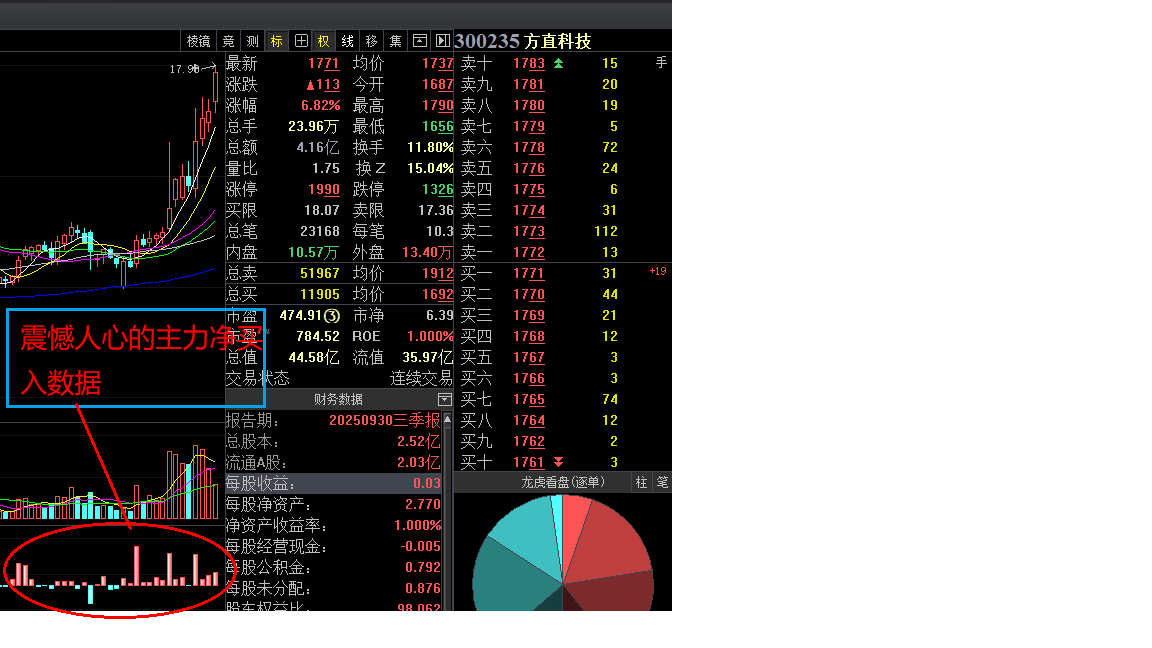Click the 外盘 value 13.40万
1152x648 pixels.
[427, 252]
